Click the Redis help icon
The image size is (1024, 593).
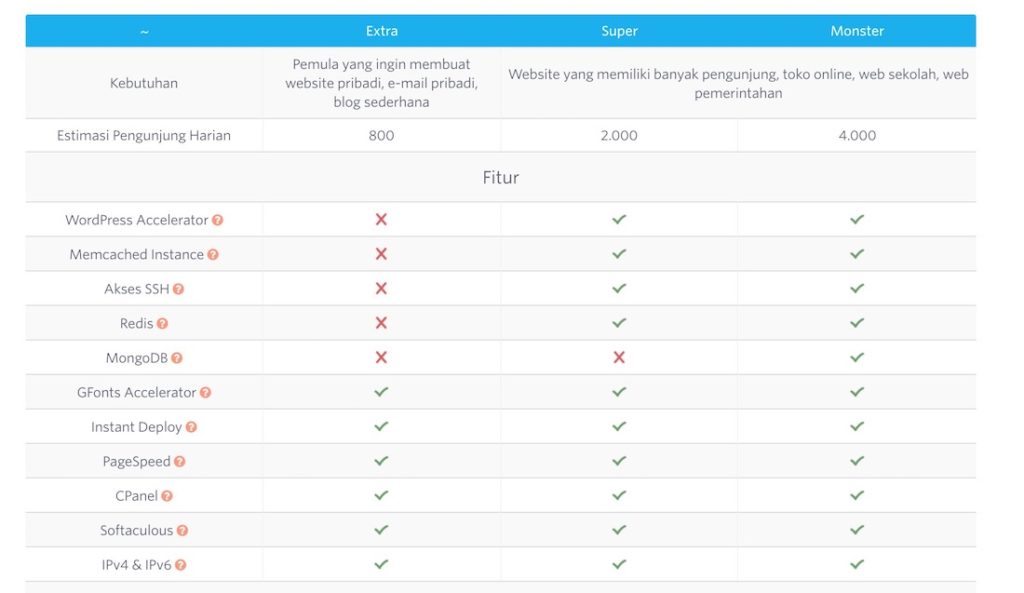click(x=162, y=323)
